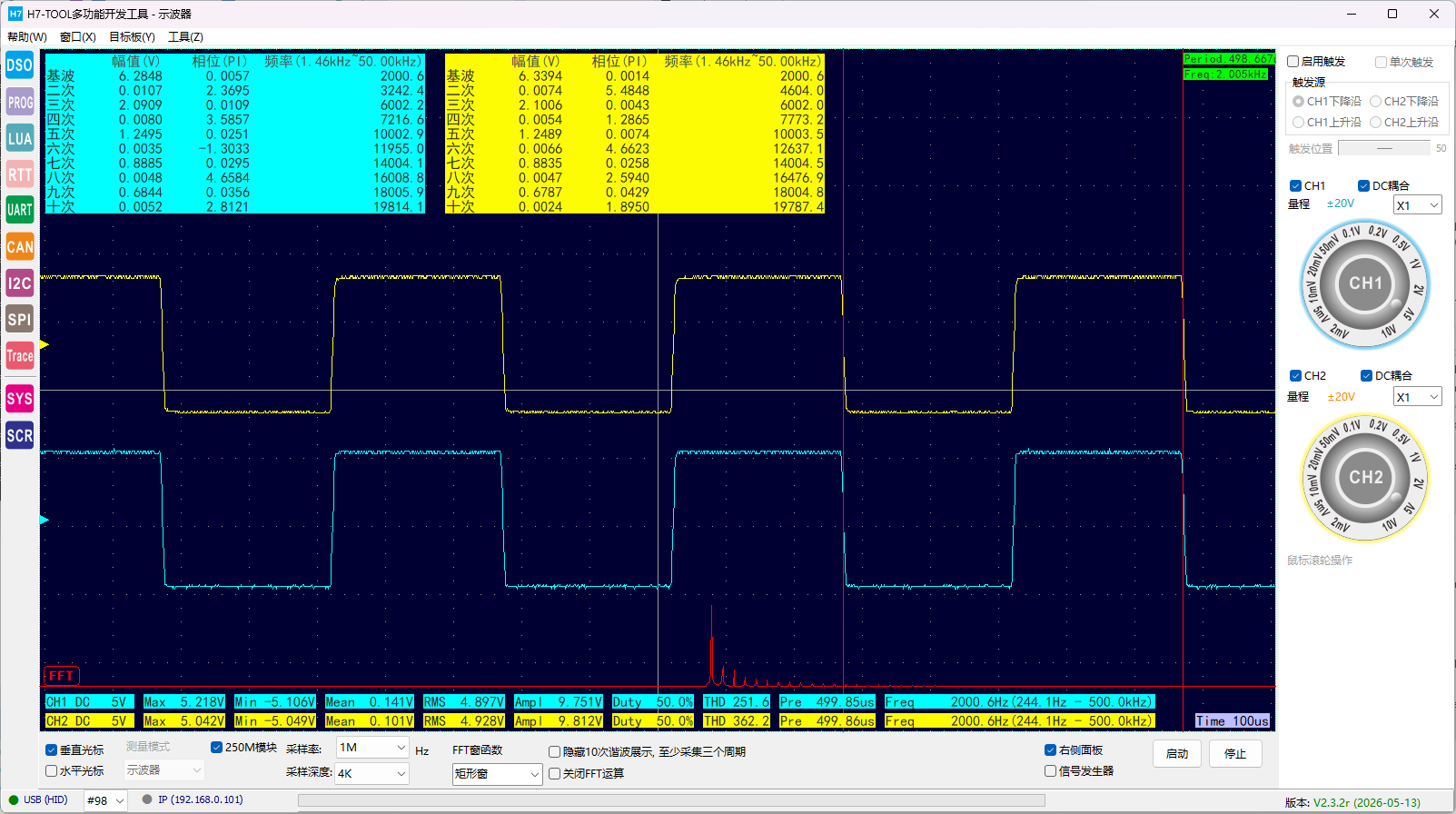Image resolution: width=1456 pixels, height=814 pixels.
Task: Check the 关闭FFT运算 option
Action: [x=554, y=773]
